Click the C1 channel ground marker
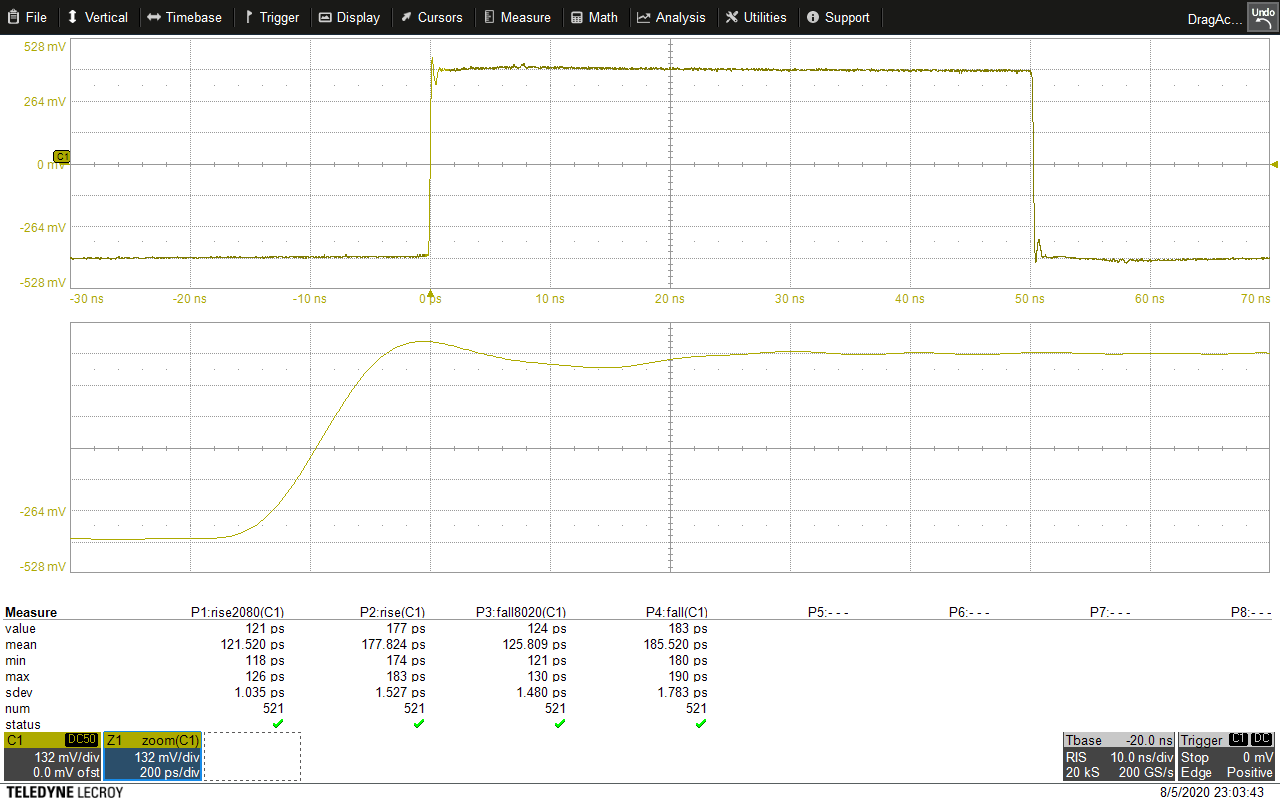The width and height of the screenshot is (1280, 800). [61, 157]
